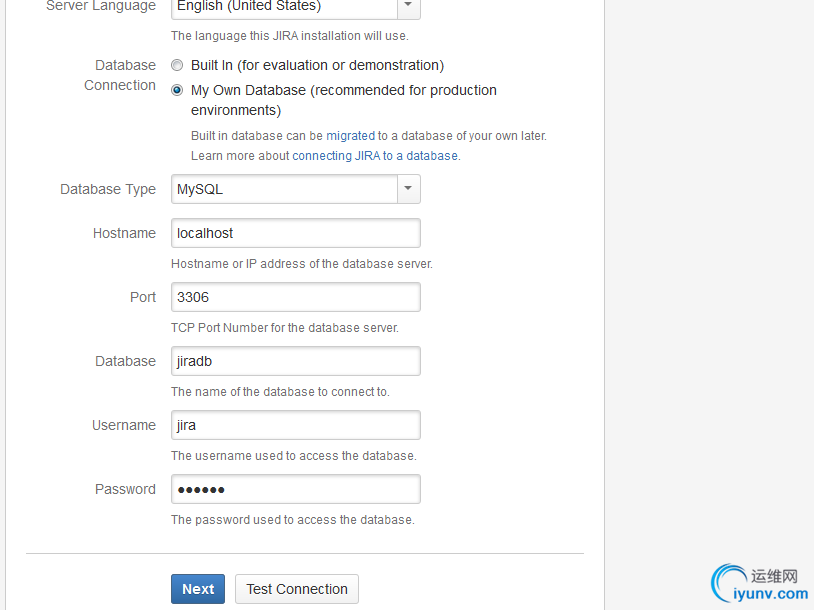Click the 'The username used to access the database' hint
Viewport: 814px width, 610px height.
point(294,456)
